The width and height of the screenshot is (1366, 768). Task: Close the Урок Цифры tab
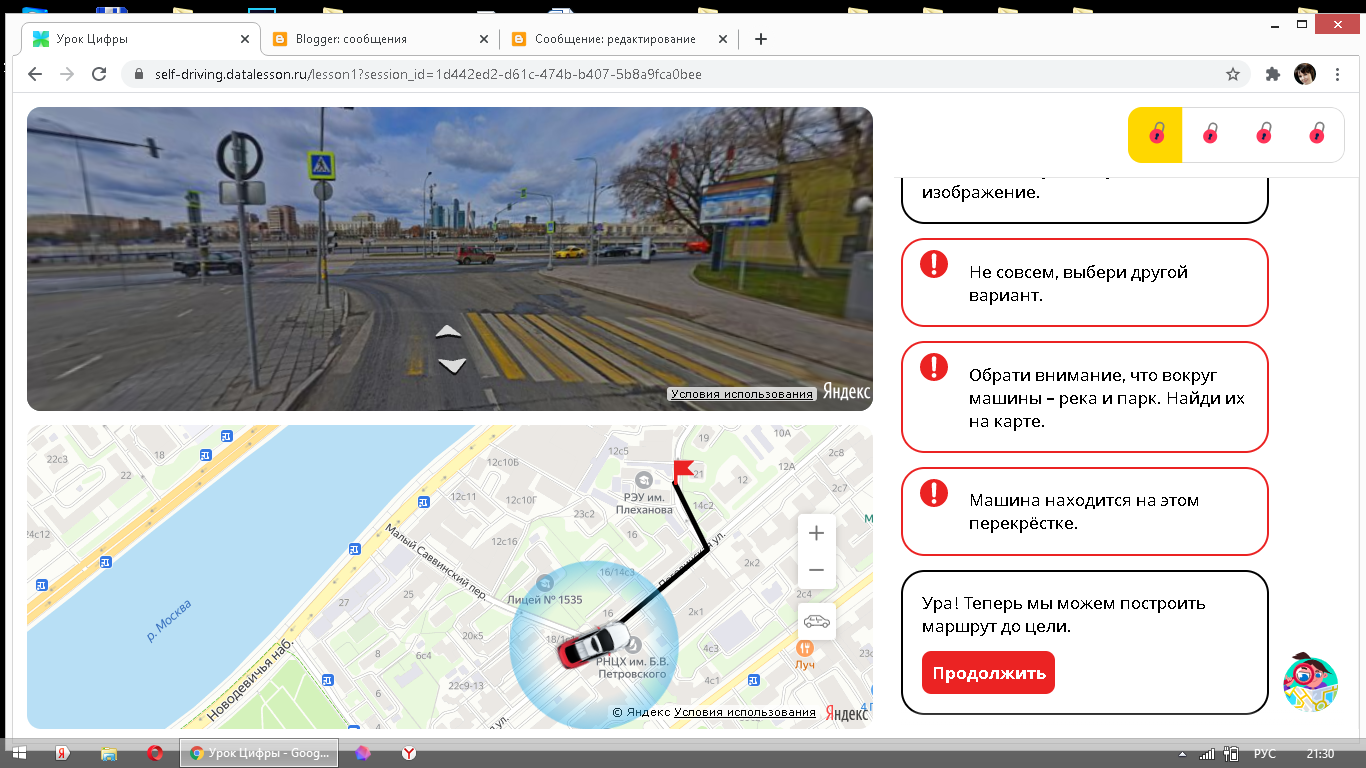tap(245, 39)
